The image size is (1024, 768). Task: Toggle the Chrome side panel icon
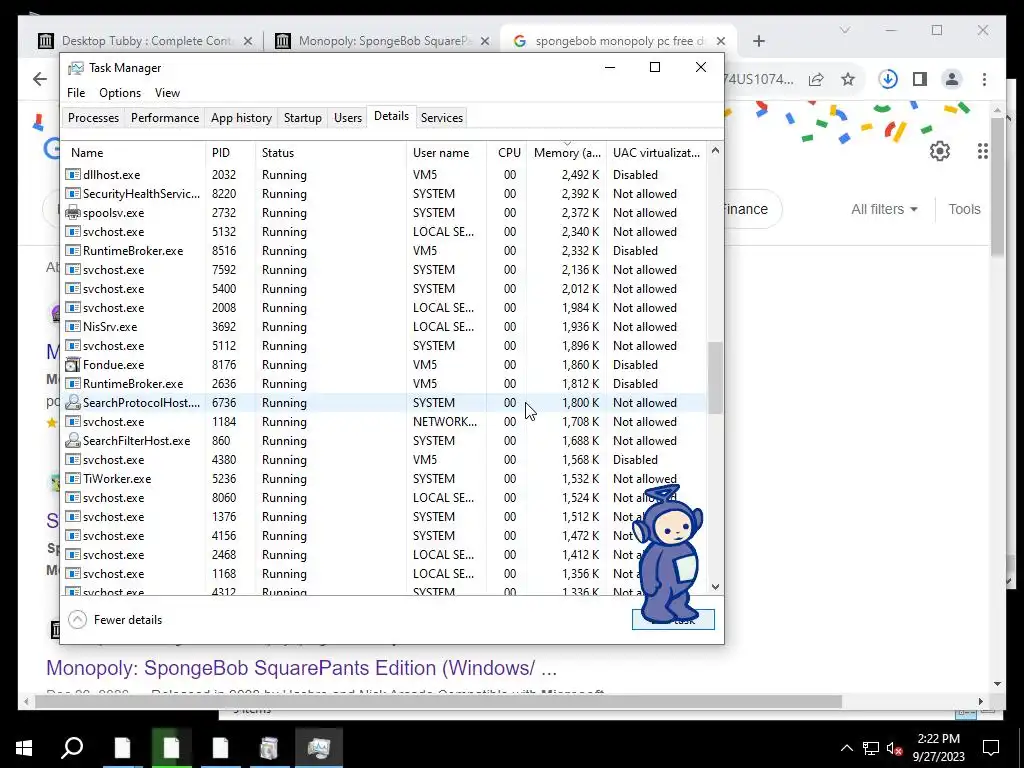[920, 79]
